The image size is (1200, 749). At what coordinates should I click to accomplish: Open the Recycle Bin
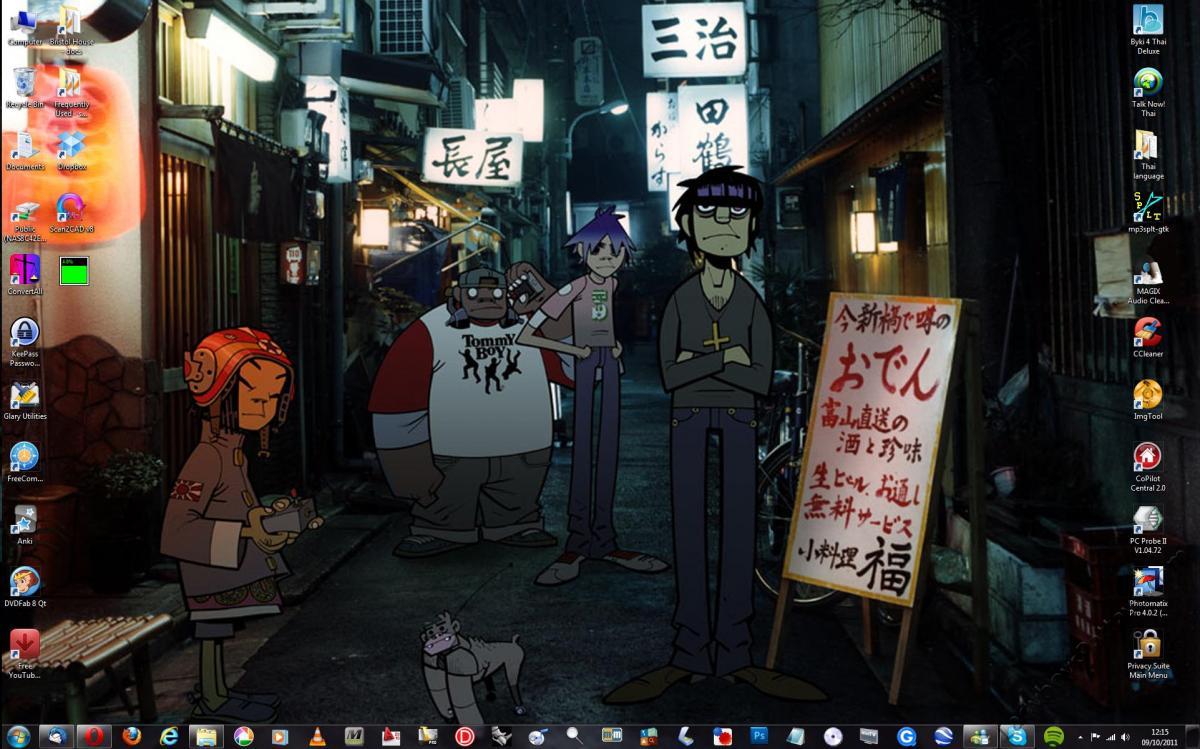coord(24,88)
